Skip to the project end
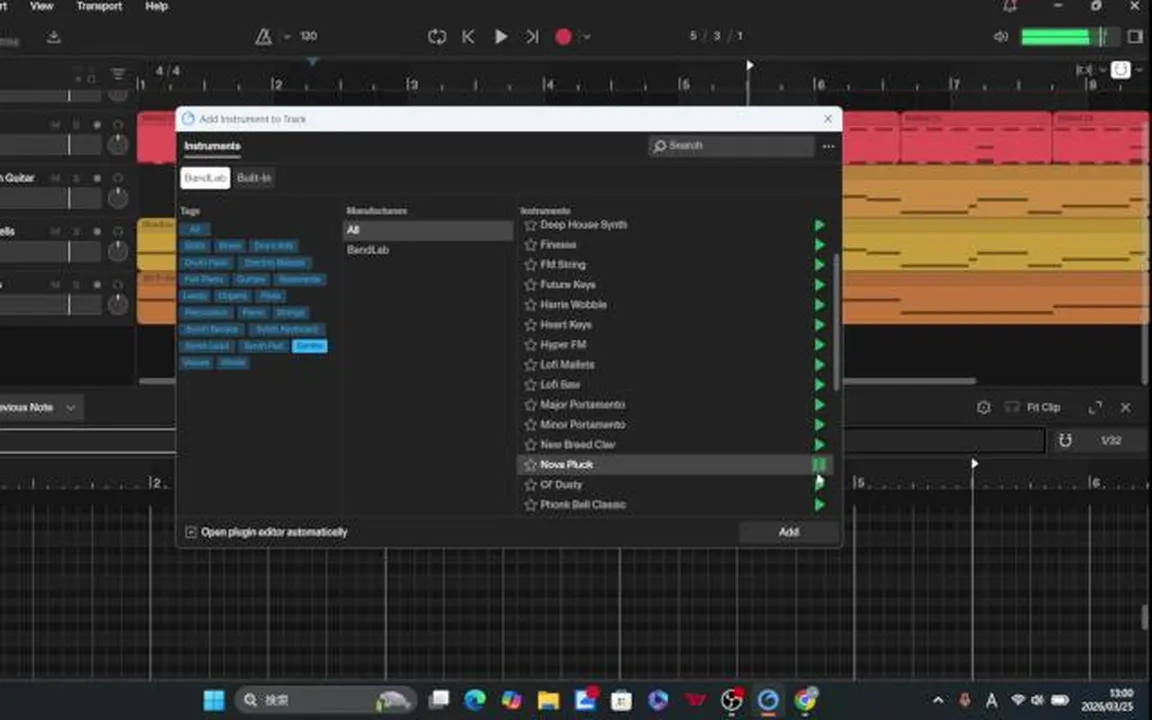Image resolution: width=1152 pixels, height=720 pixels. click(532, 37)
